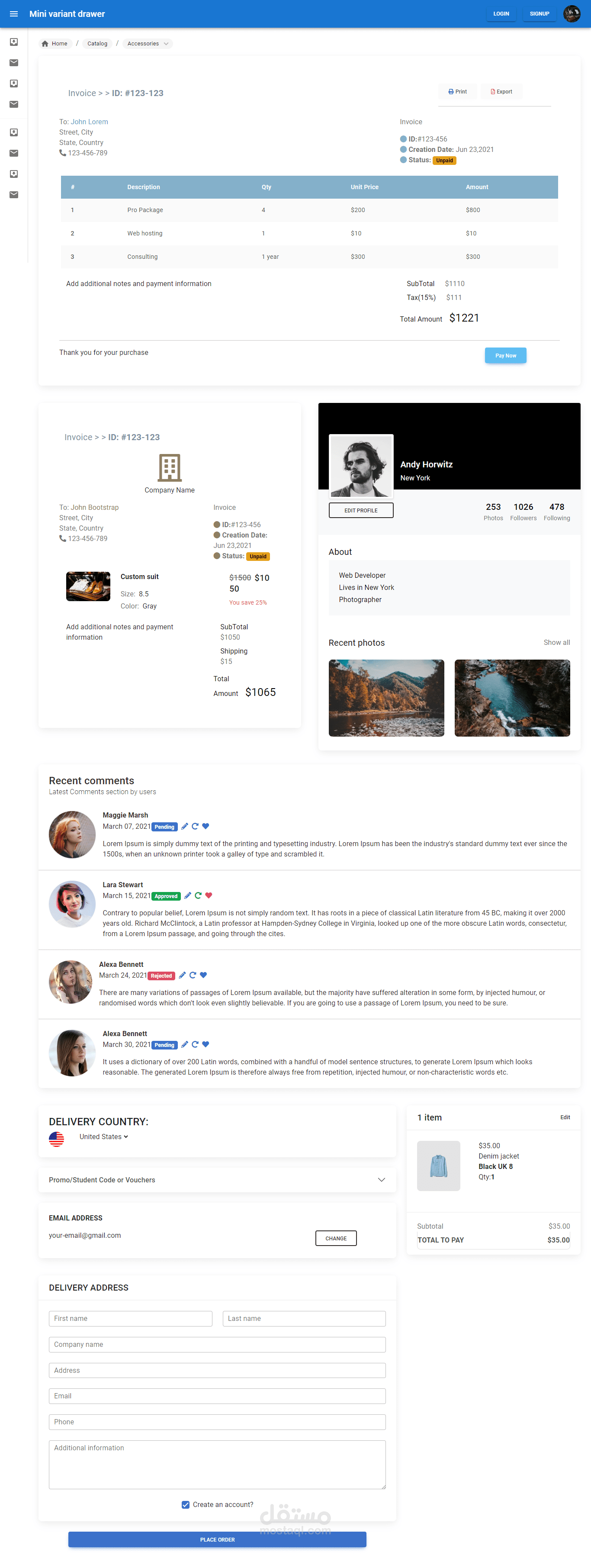Open the Accessories breadcrumb dropdown
This screenshot has height=1568, width=591.
tap(148, 44)
